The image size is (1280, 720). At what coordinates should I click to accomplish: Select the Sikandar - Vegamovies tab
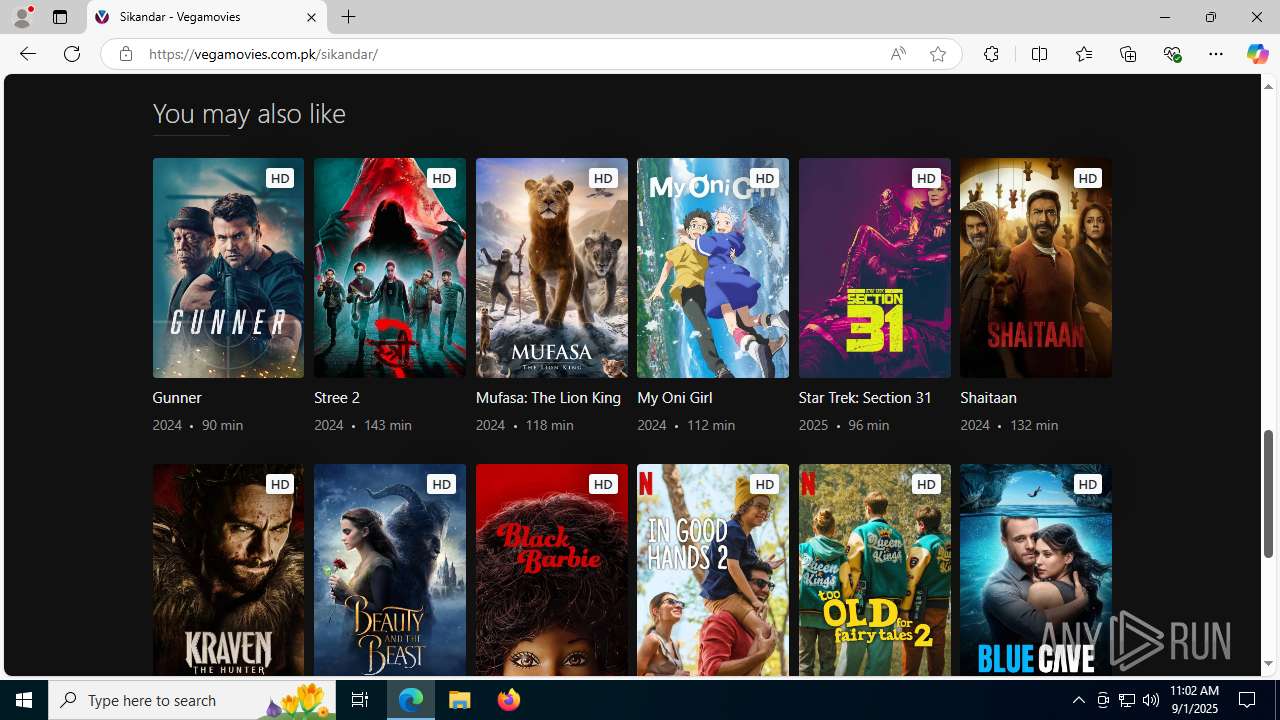click(206, 17)
